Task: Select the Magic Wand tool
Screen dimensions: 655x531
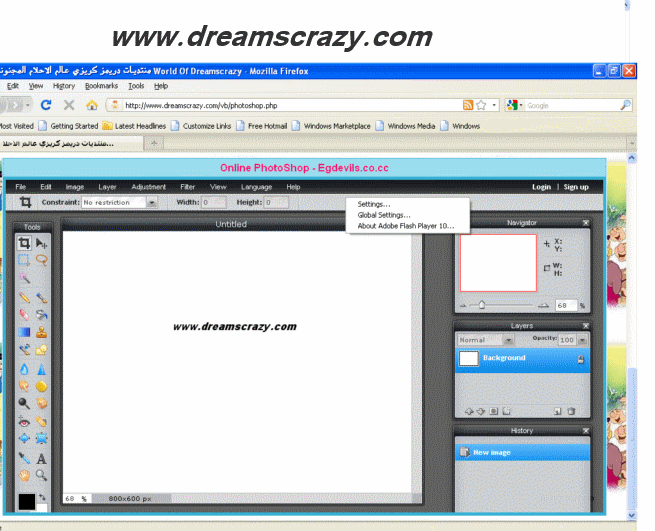Action: 24,278
